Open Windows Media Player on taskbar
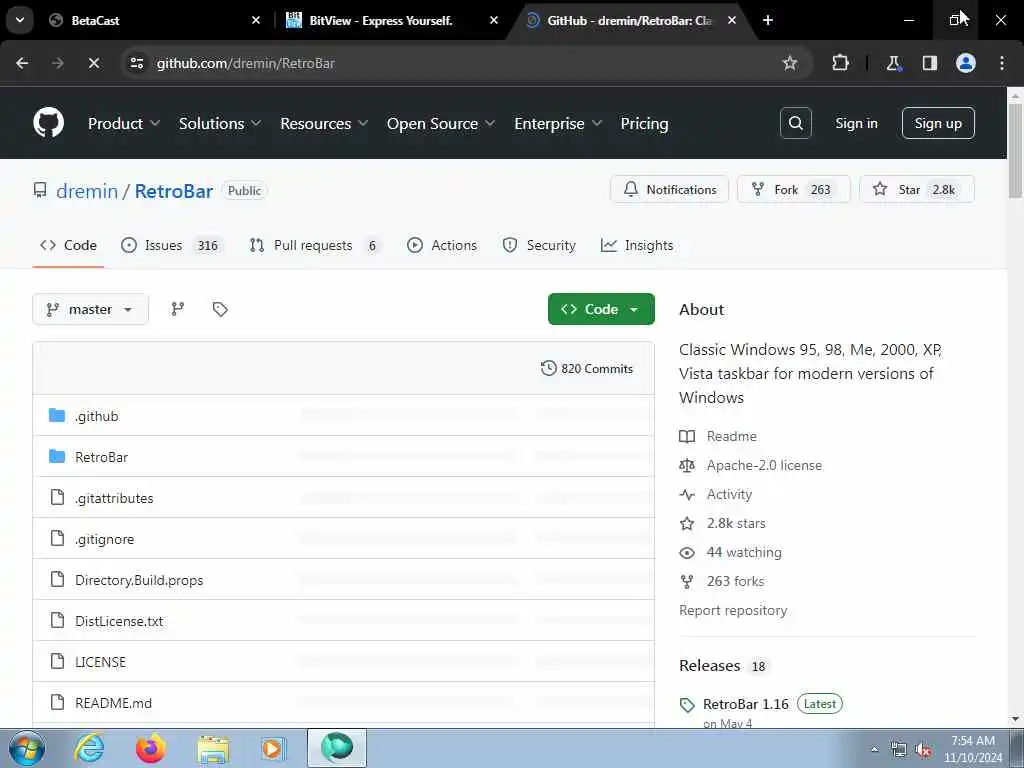 tap(273, 748)
